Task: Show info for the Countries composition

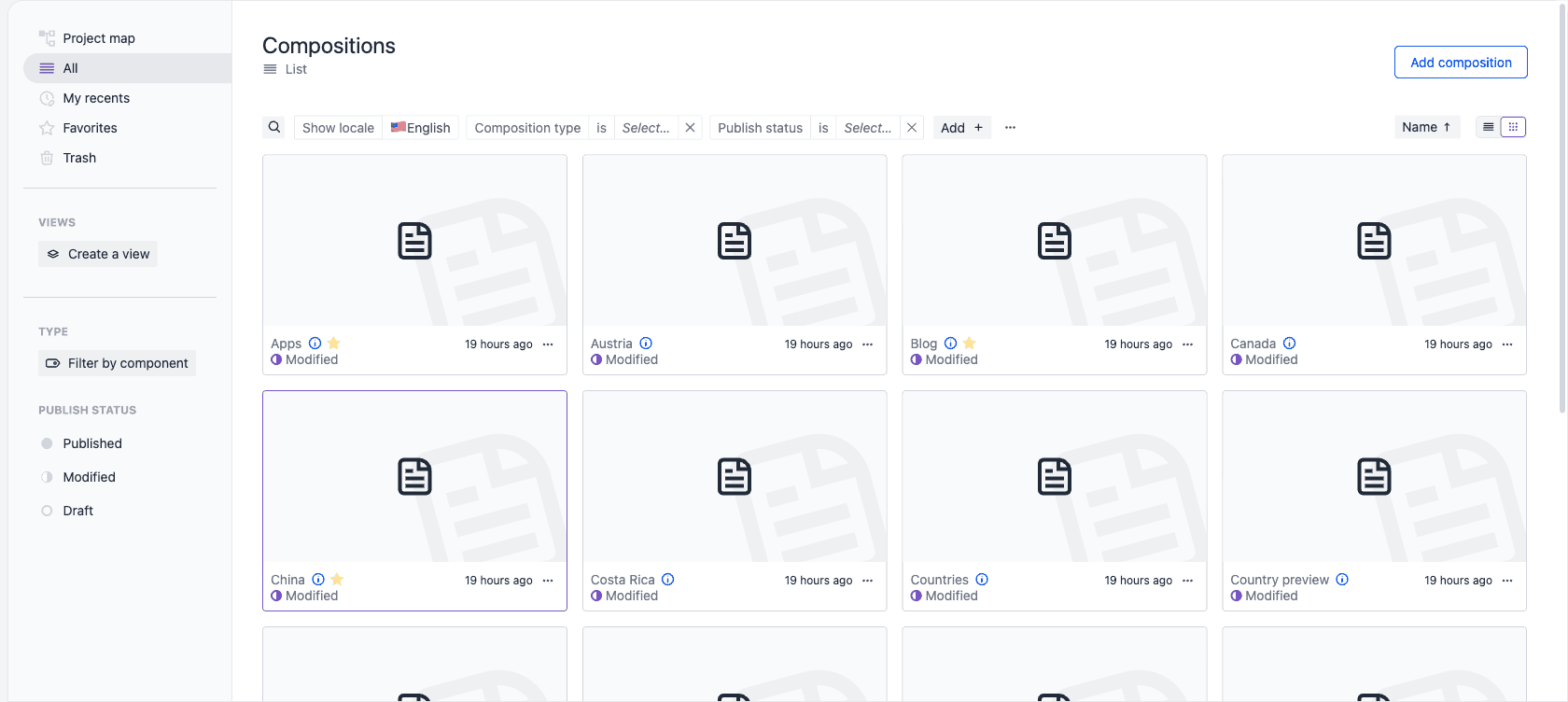Action: click(x=982, y=580)
